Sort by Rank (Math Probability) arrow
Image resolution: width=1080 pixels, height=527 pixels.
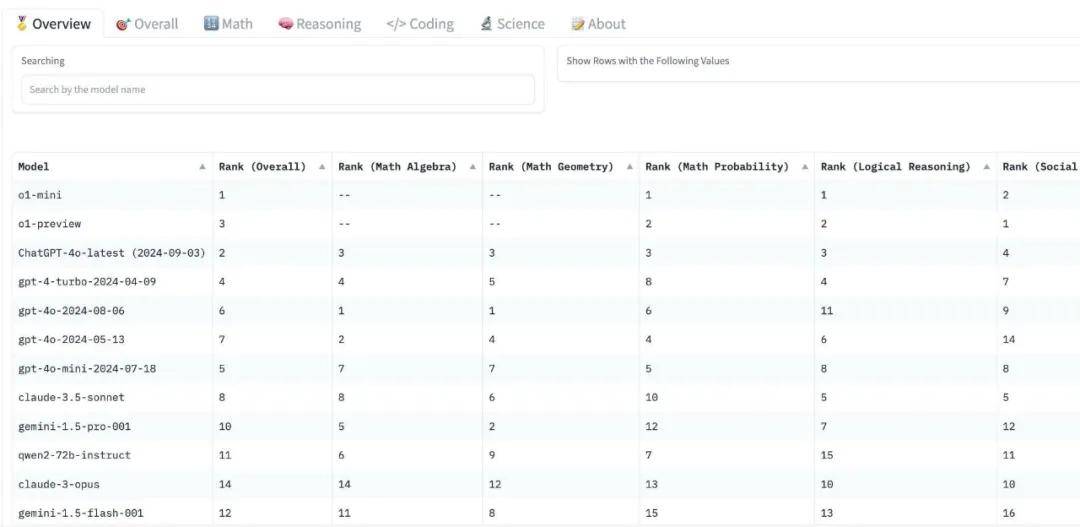point(805,167)
